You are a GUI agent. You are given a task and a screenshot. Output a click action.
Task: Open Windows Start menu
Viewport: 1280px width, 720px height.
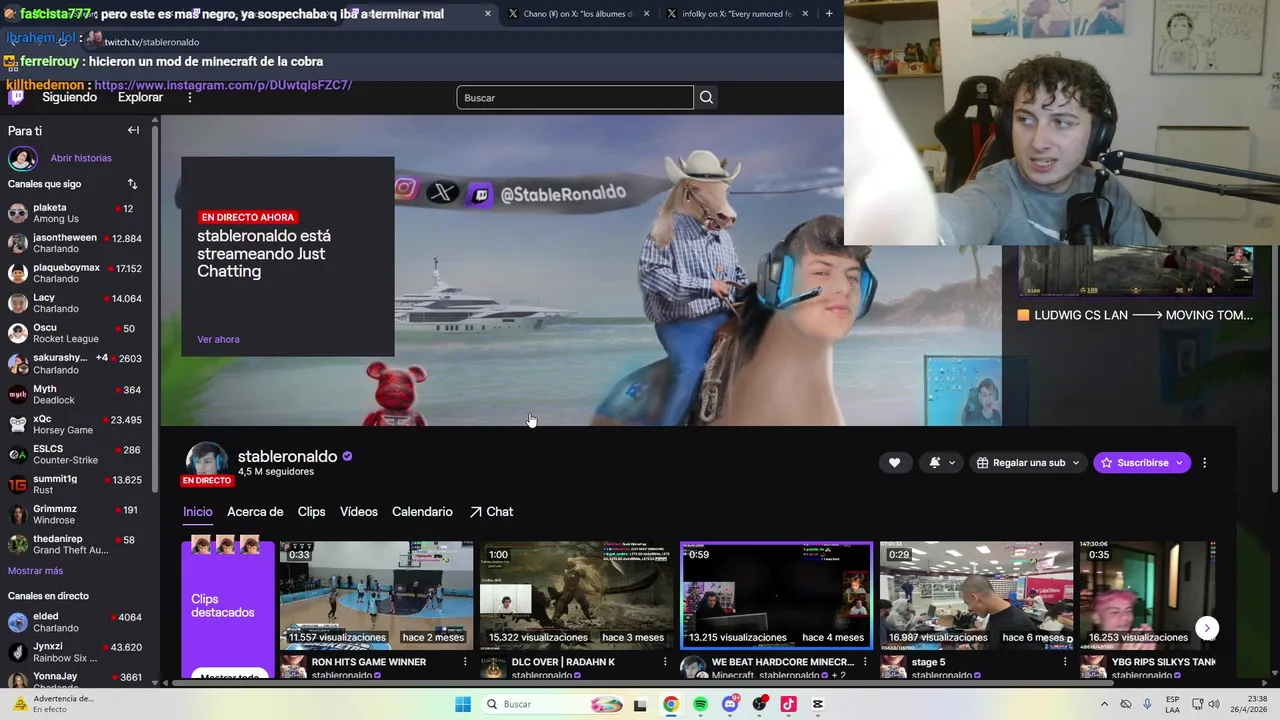point(463,704)
